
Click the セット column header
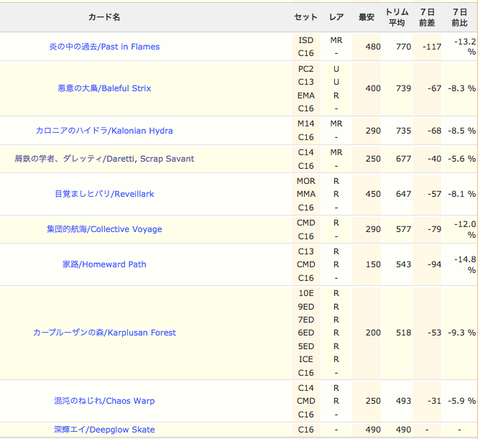pyautogui.click(x=306, y=17)
